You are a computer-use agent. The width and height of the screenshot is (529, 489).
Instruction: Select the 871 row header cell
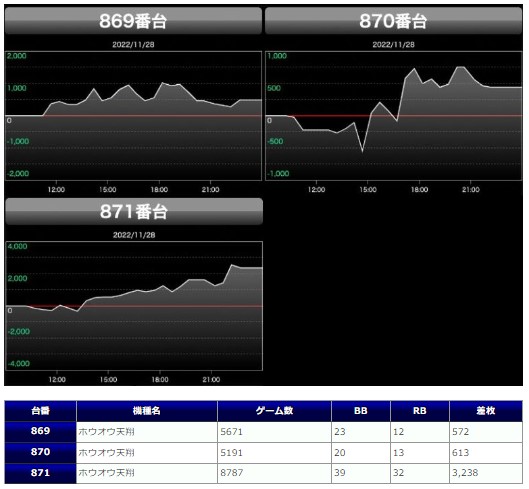click(40, 473)
